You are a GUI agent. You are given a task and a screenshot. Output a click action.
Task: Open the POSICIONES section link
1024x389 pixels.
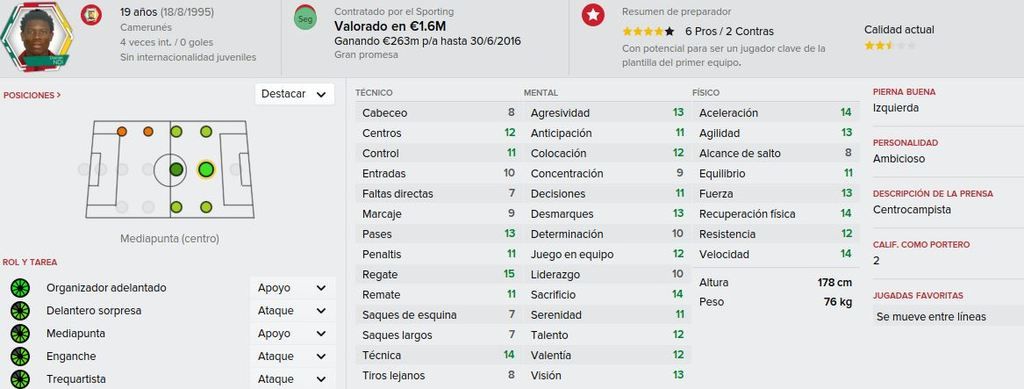[32, 95]
